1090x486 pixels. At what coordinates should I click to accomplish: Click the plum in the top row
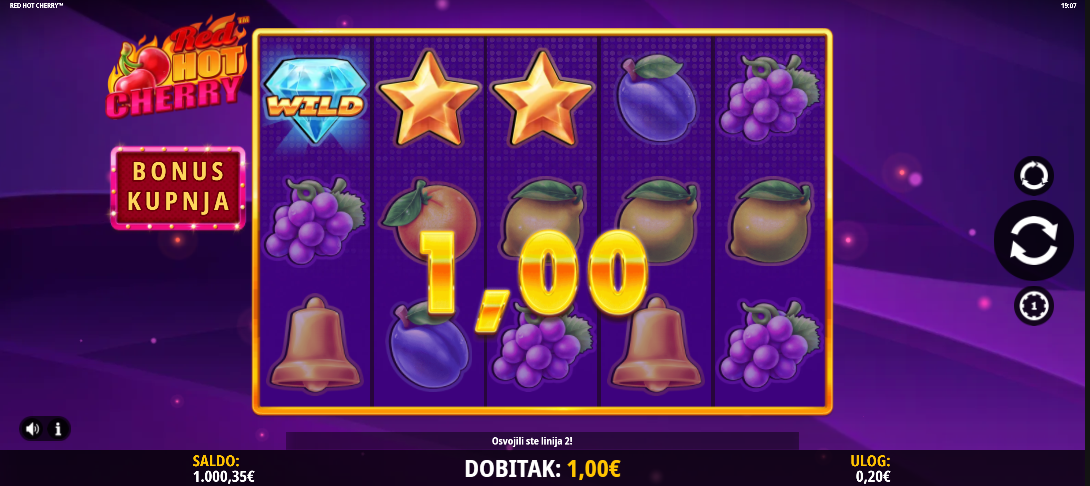[656, 97]
